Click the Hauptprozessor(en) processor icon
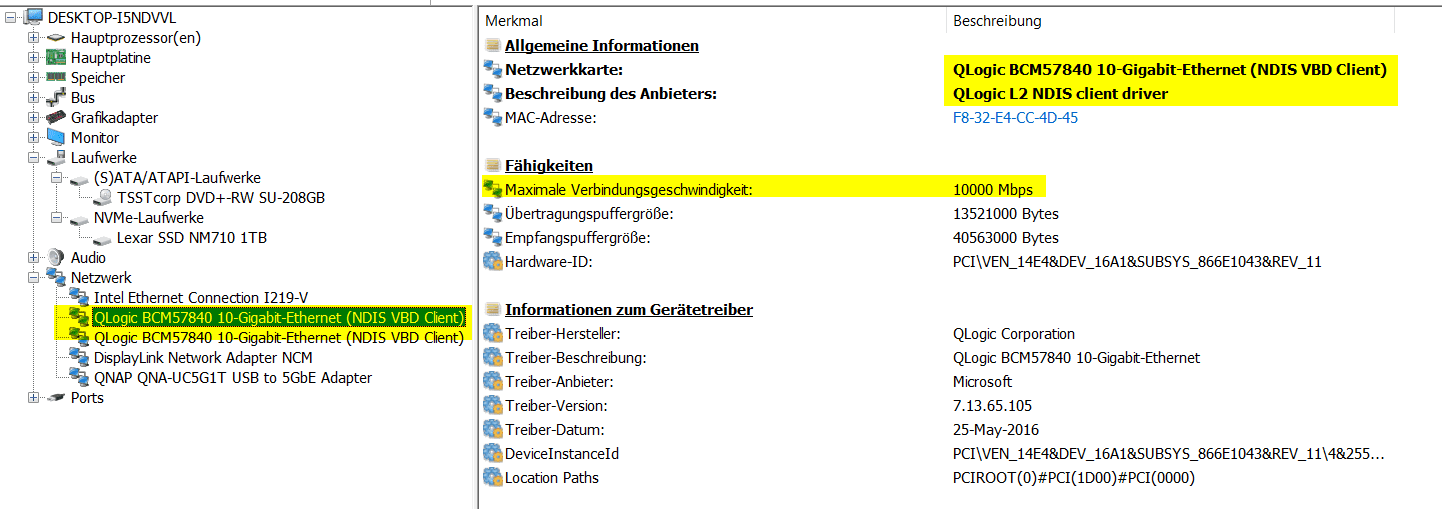The width and height of the screenshot is (1442, 509). [x=56, y=38]
